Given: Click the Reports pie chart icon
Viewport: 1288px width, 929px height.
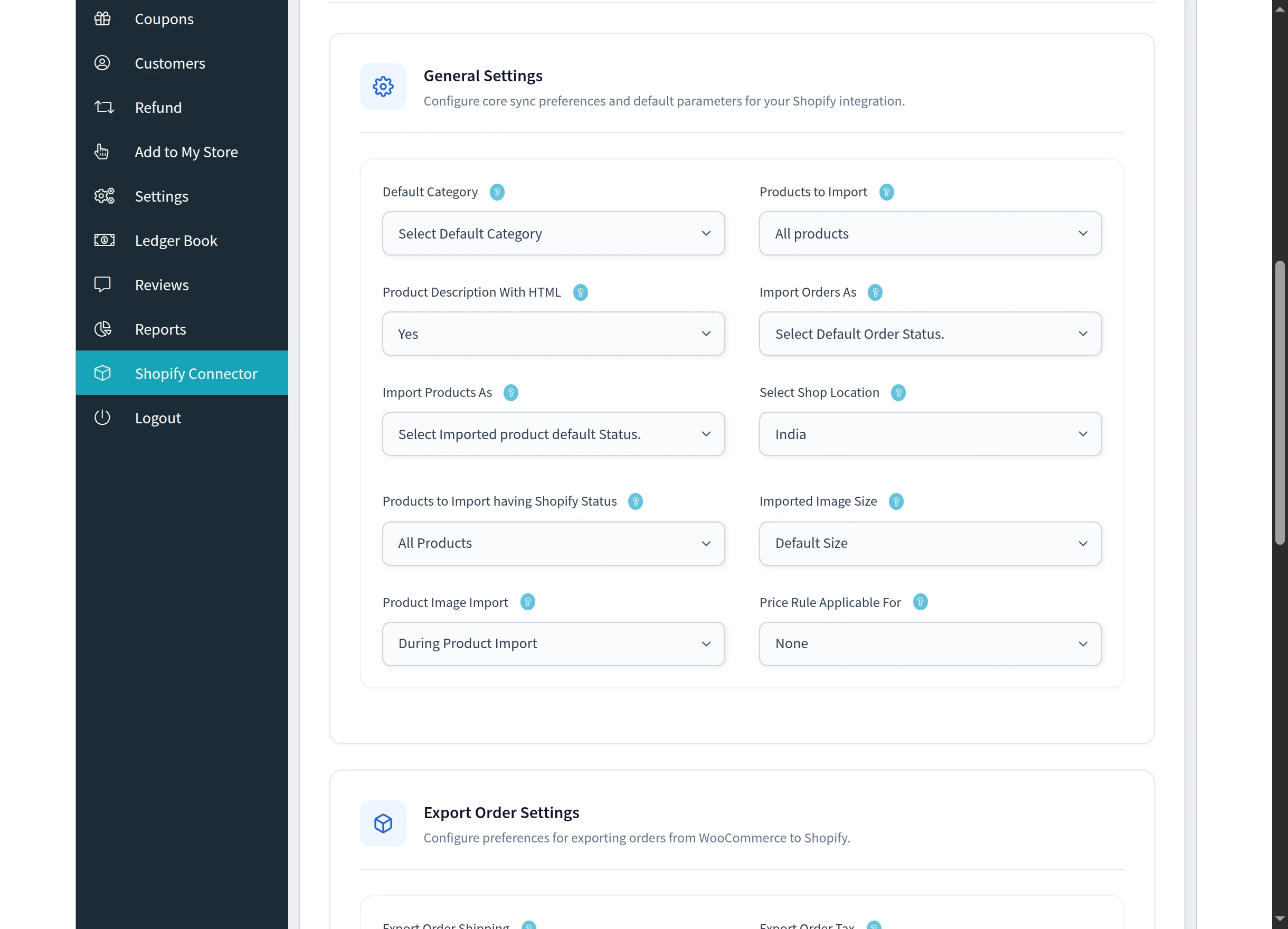Looking at the screenshot, I should pos(103,329).
